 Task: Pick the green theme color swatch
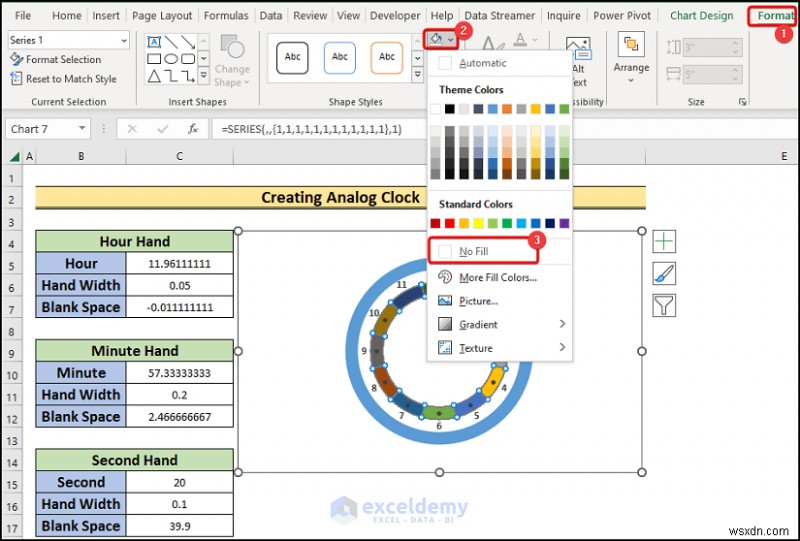click(x=564, y=109)
